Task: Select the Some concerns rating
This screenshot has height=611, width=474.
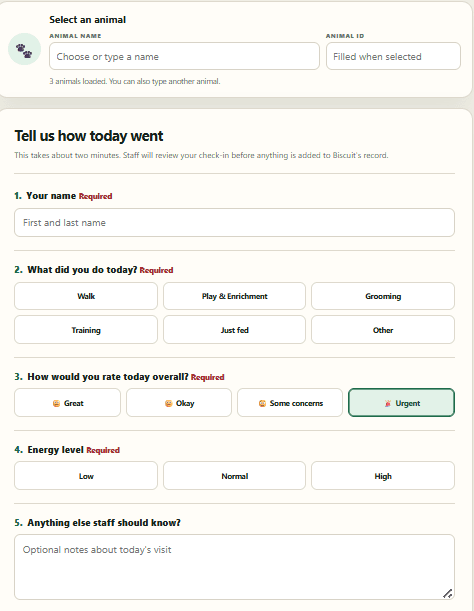Action: tap(290, 403)
